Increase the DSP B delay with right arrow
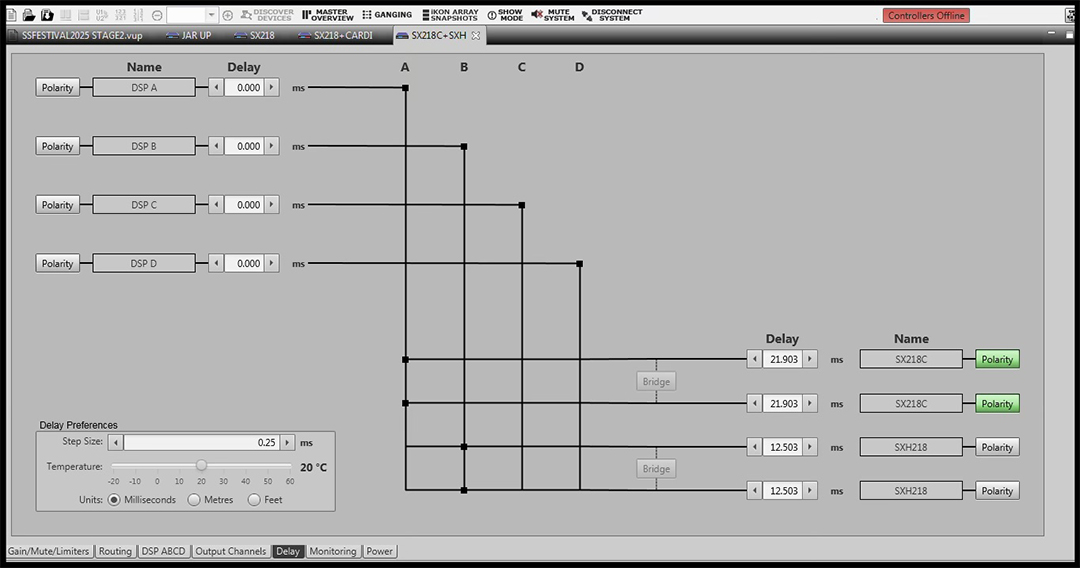 tap(271, 147)
